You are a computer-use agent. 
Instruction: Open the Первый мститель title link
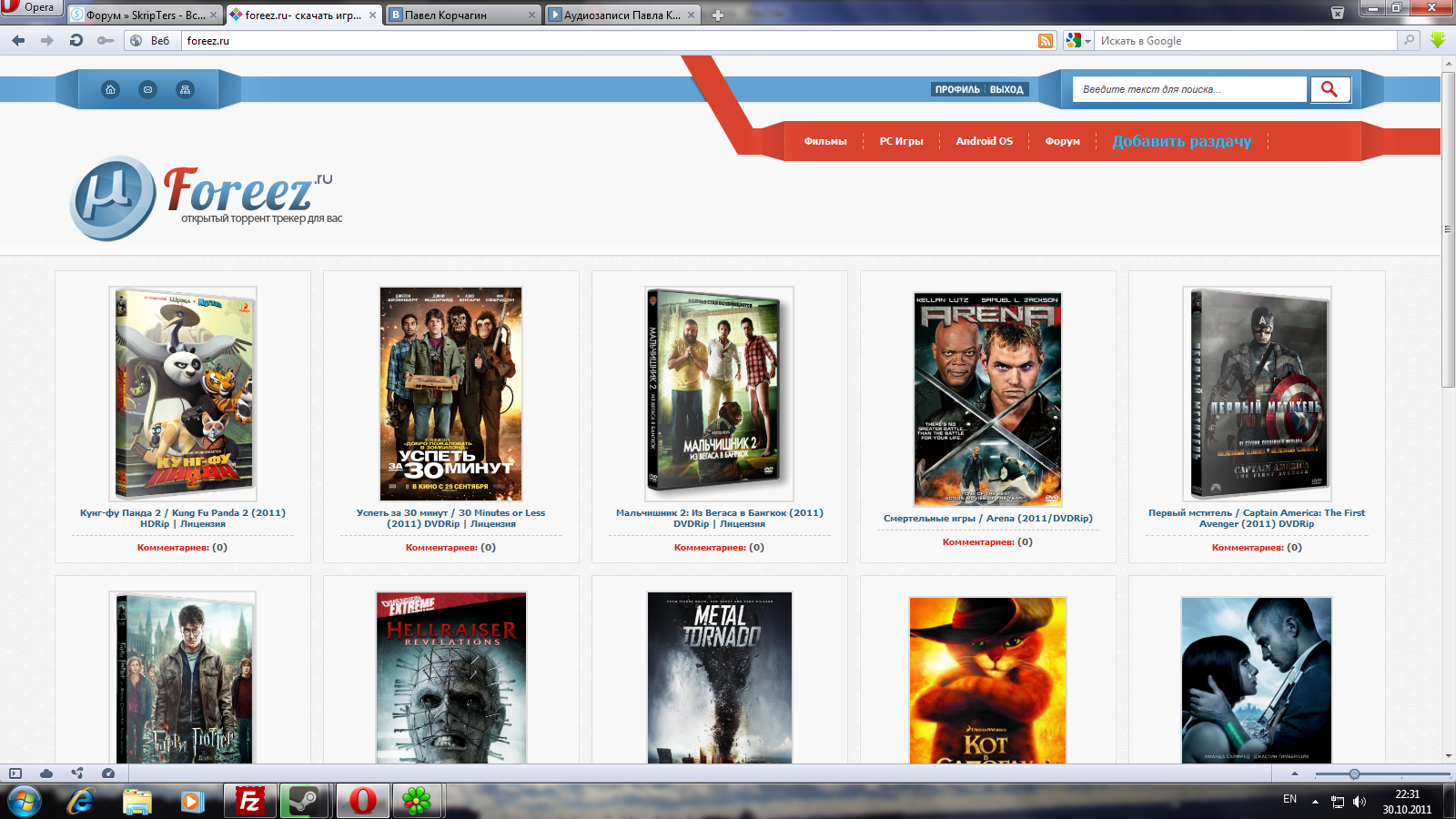tap(1257, 518)
